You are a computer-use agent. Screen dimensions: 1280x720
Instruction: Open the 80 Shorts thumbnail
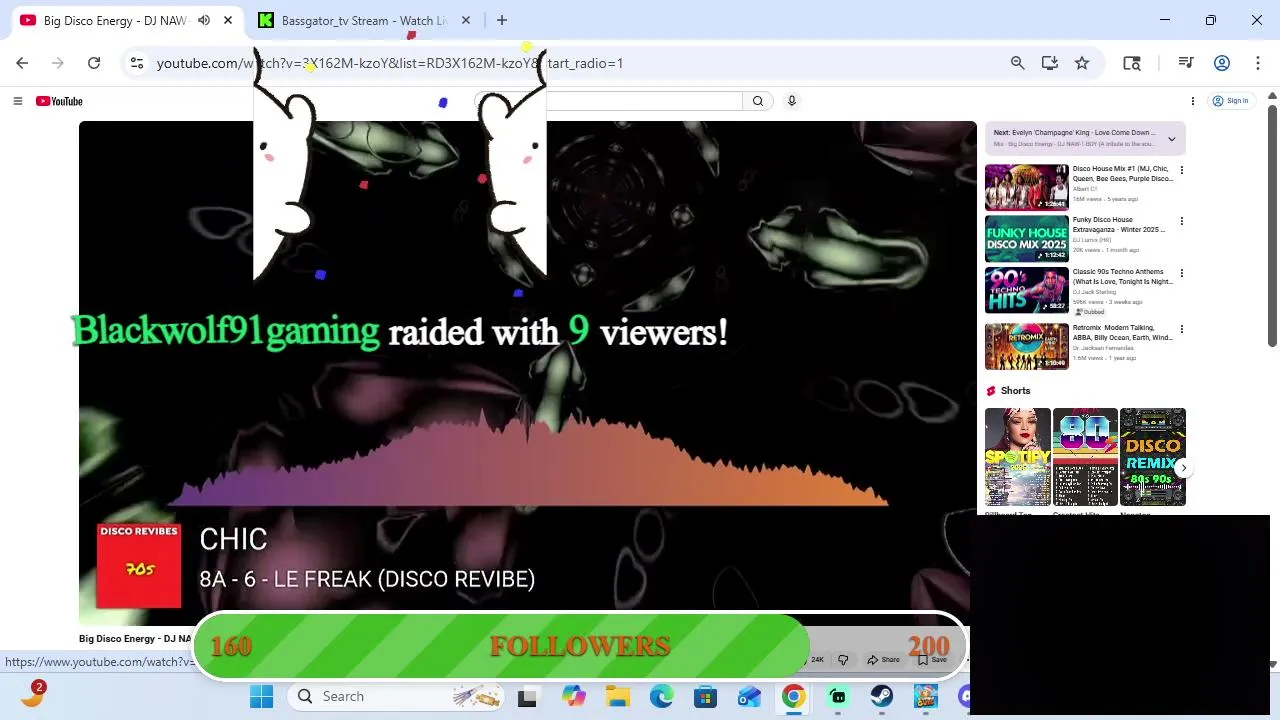[1085, 457]
